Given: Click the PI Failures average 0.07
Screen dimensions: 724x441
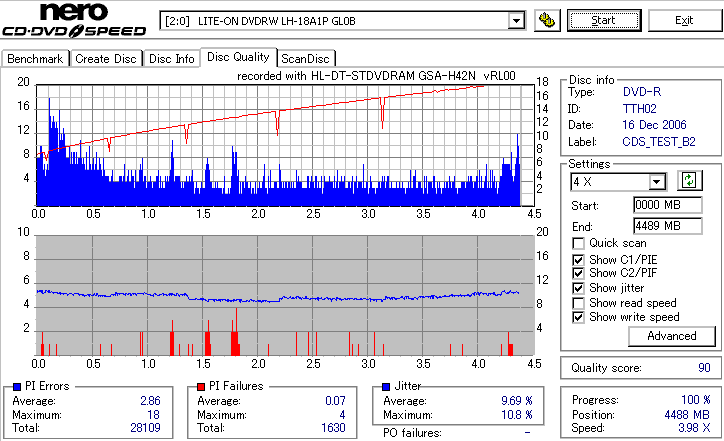Looking at the screenshot, I should click(x=335, y=401).
